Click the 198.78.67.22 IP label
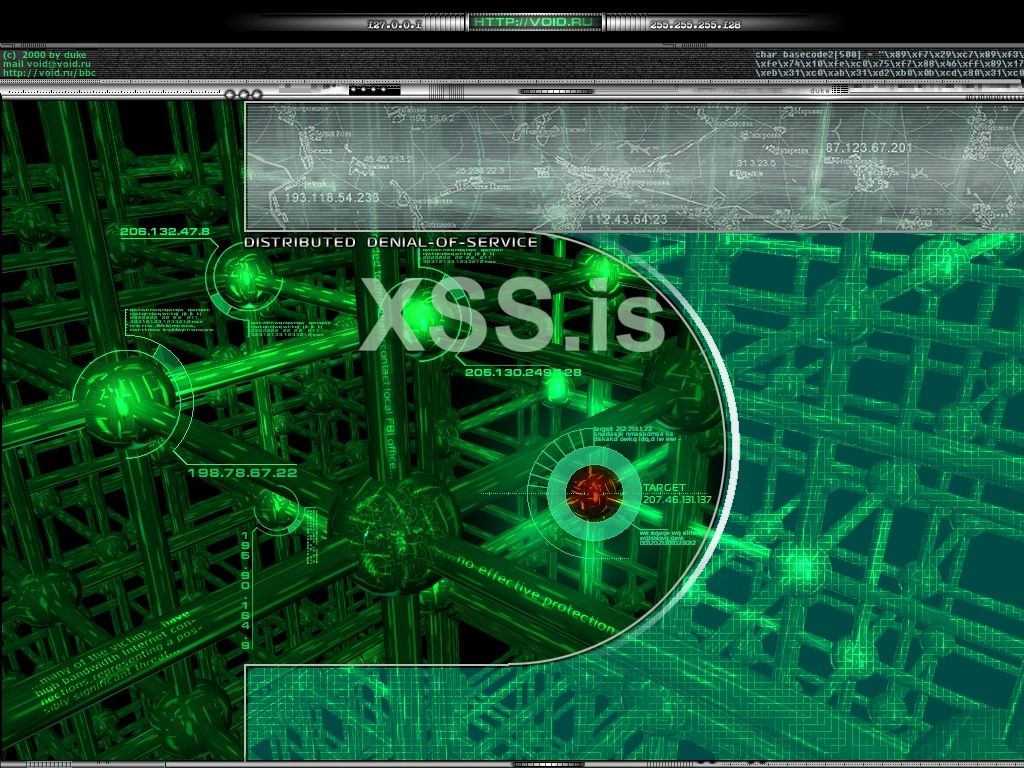Viewport: 1024px width, 768px height. (x=242, y=472)
